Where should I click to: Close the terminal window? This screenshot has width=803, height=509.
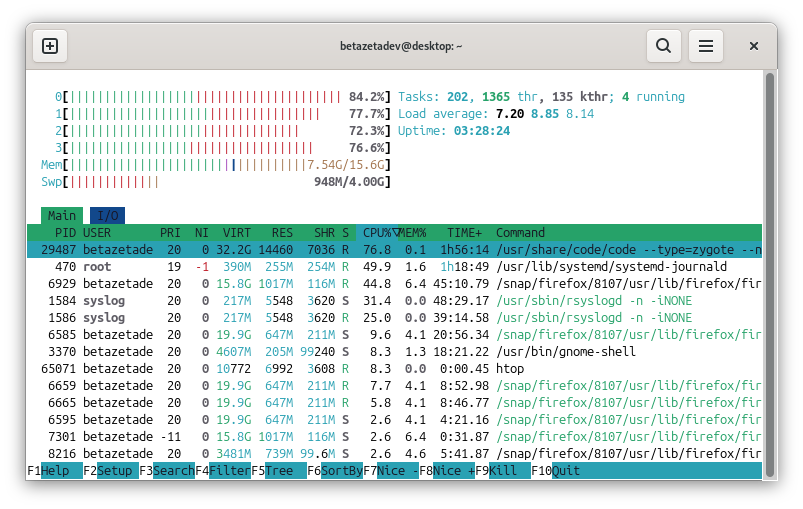(754, 46)
